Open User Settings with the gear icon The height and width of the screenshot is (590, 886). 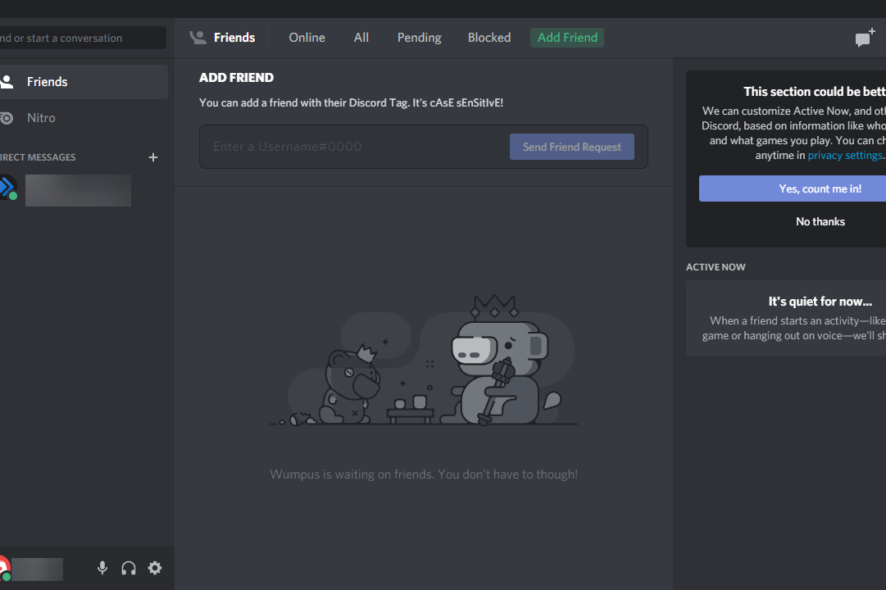(155, 568)
